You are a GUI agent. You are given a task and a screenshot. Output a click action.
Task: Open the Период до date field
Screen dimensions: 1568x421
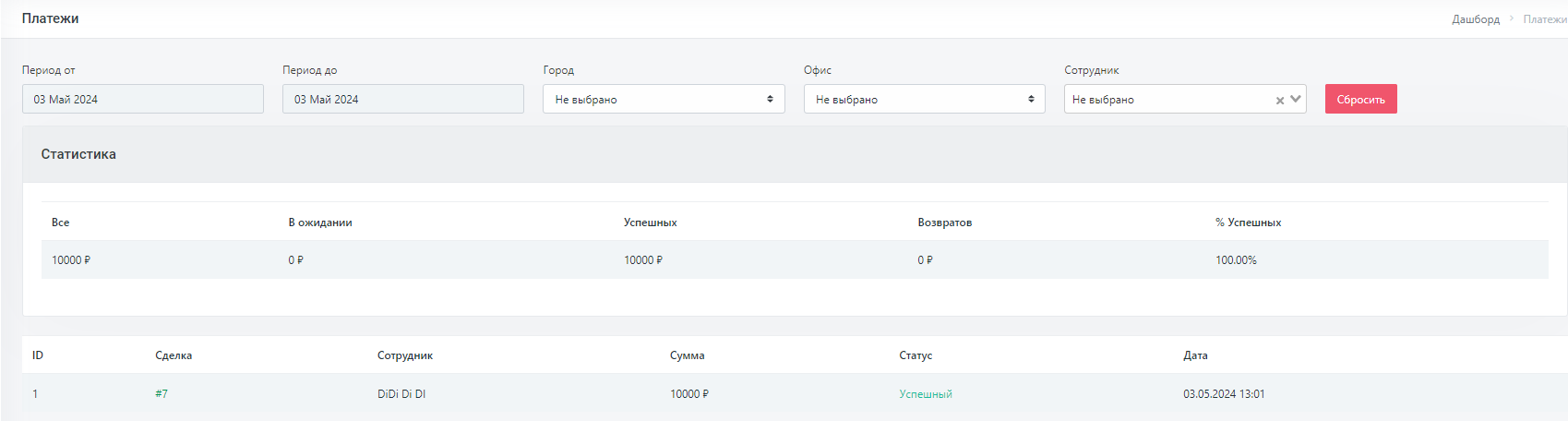point(403,99)
